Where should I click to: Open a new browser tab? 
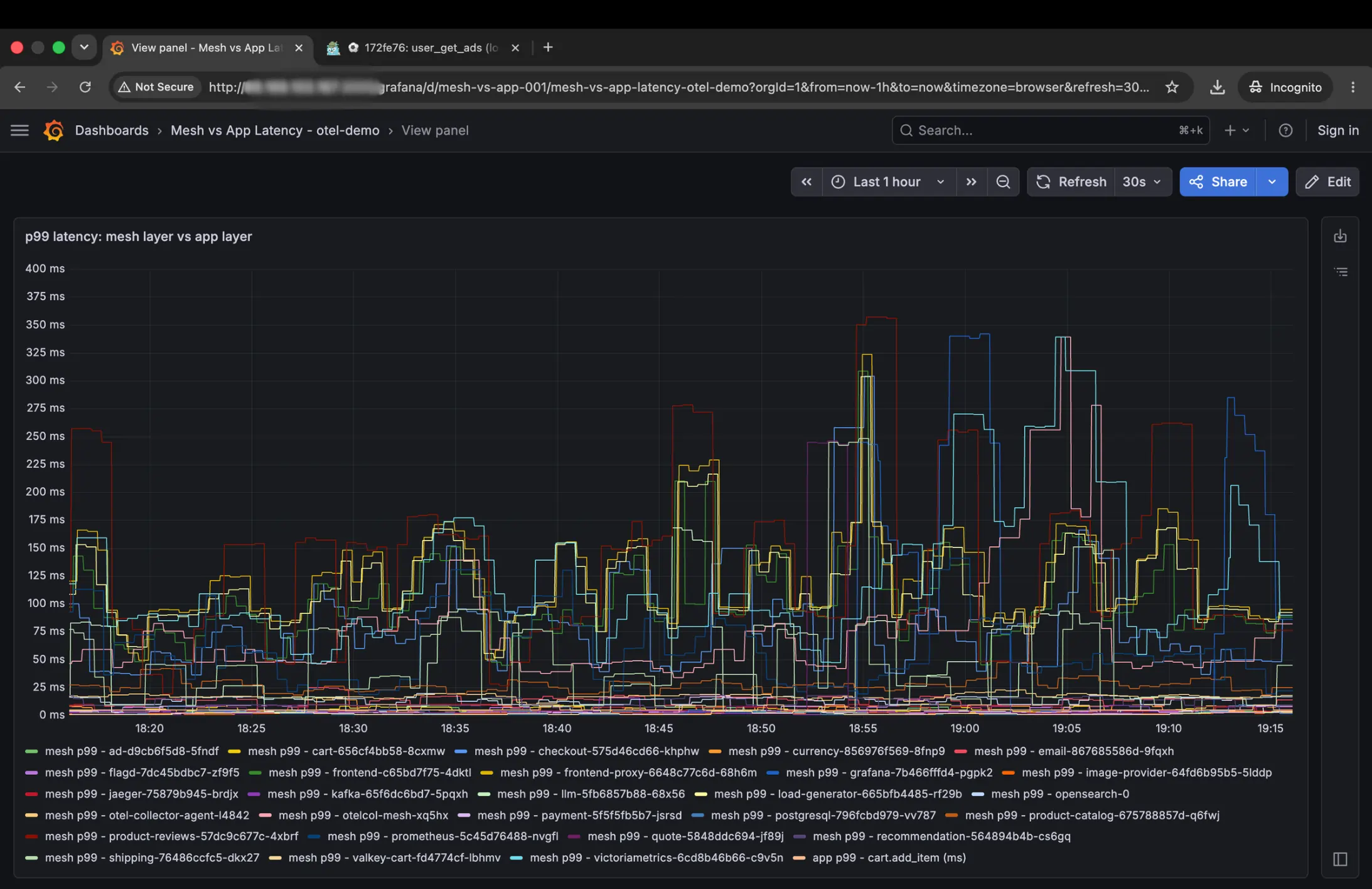[548, 48]
